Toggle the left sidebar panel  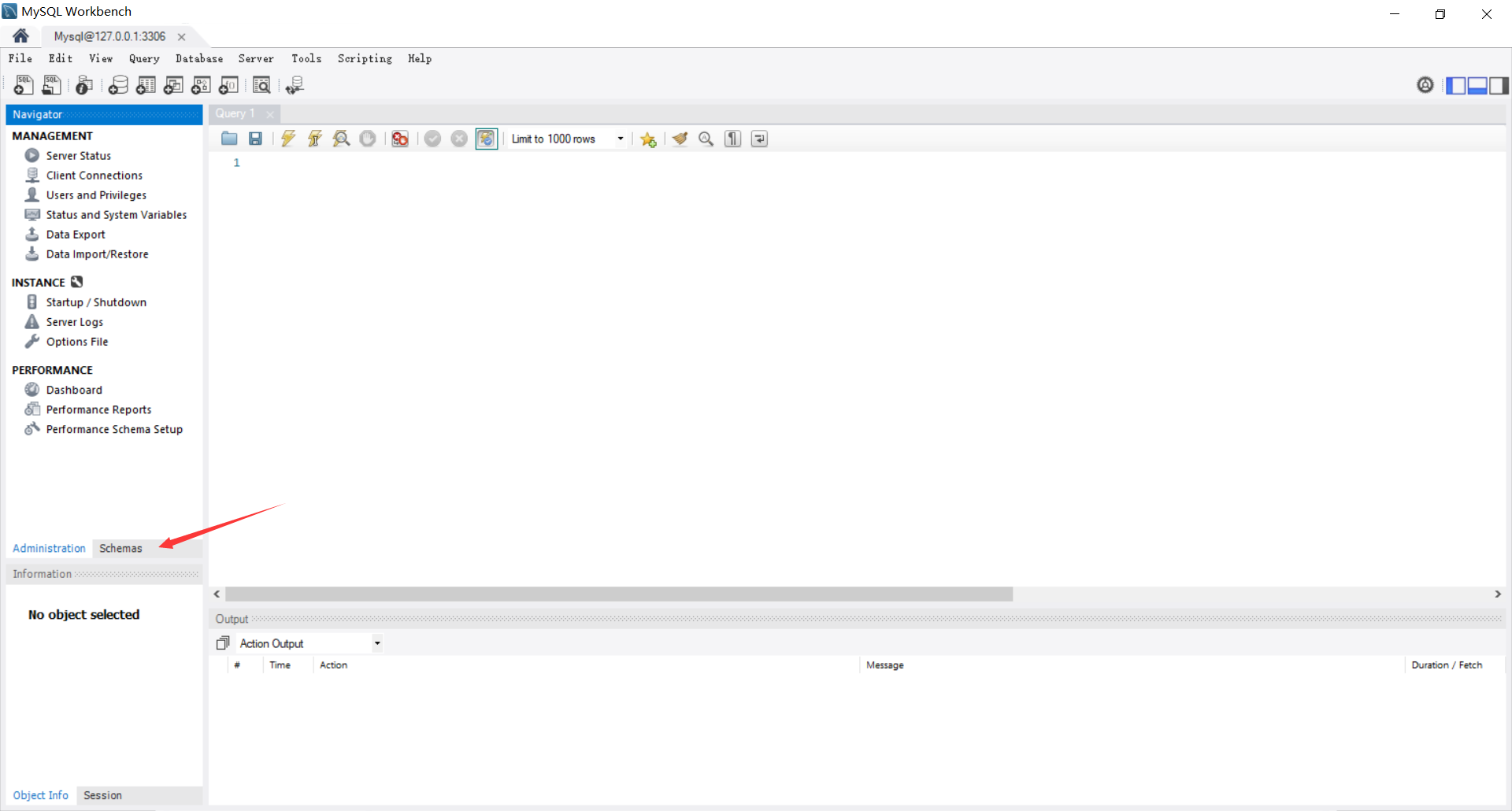[1456, 86]
